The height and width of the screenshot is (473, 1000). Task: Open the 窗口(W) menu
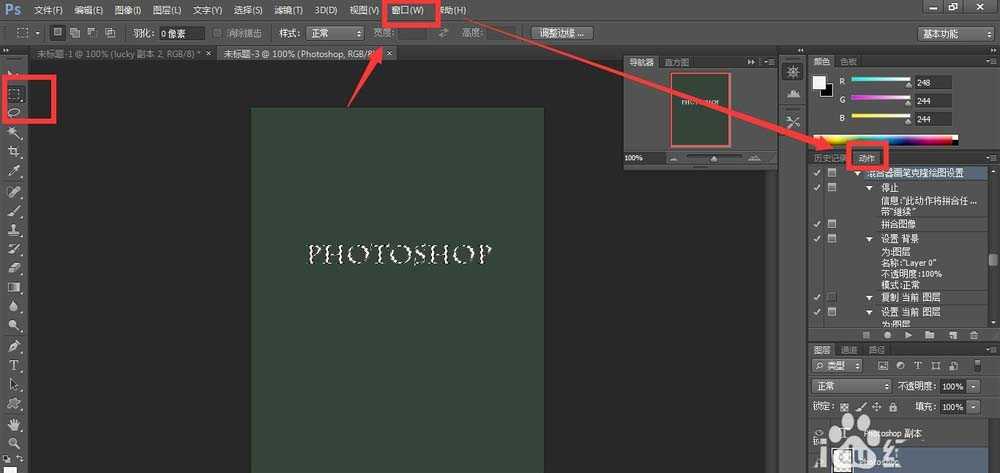pos(407,10)
